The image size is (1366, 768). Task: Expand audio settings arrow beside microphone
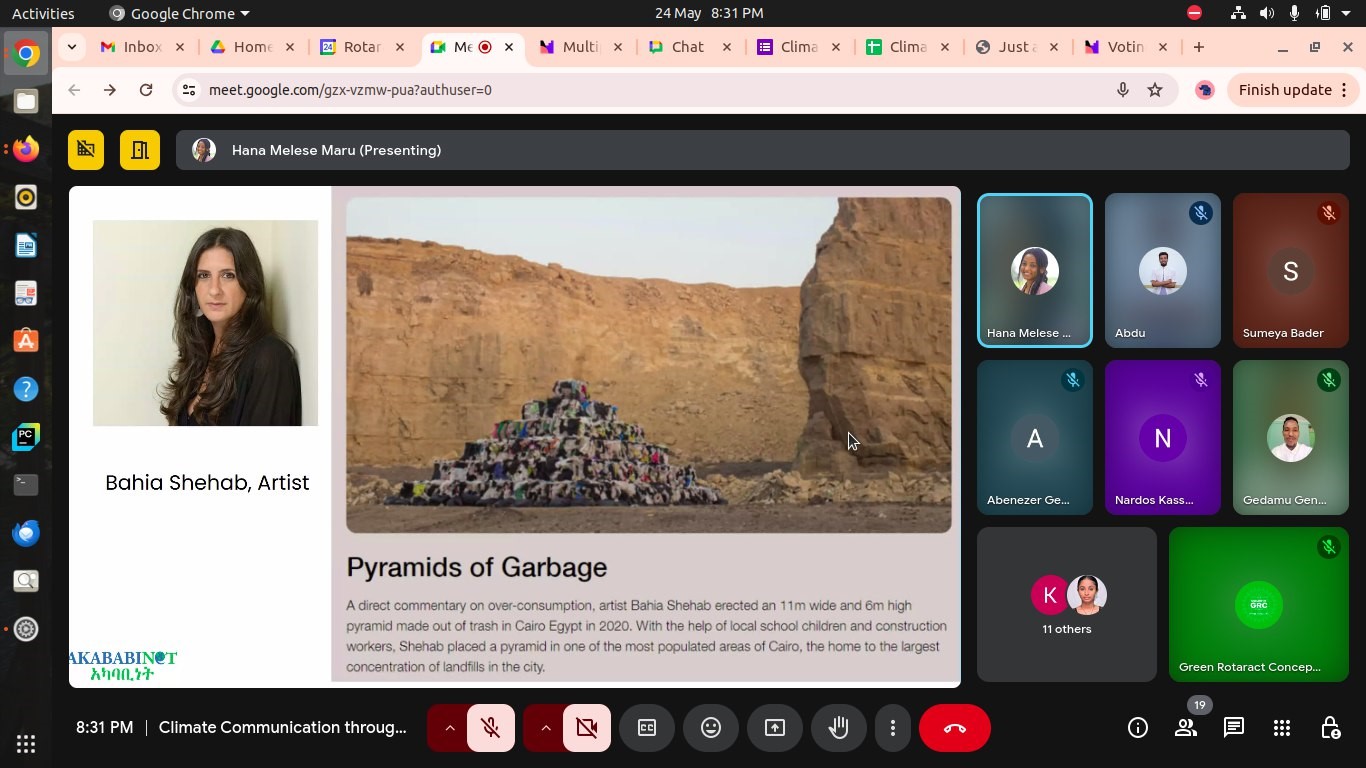point(449,728)
